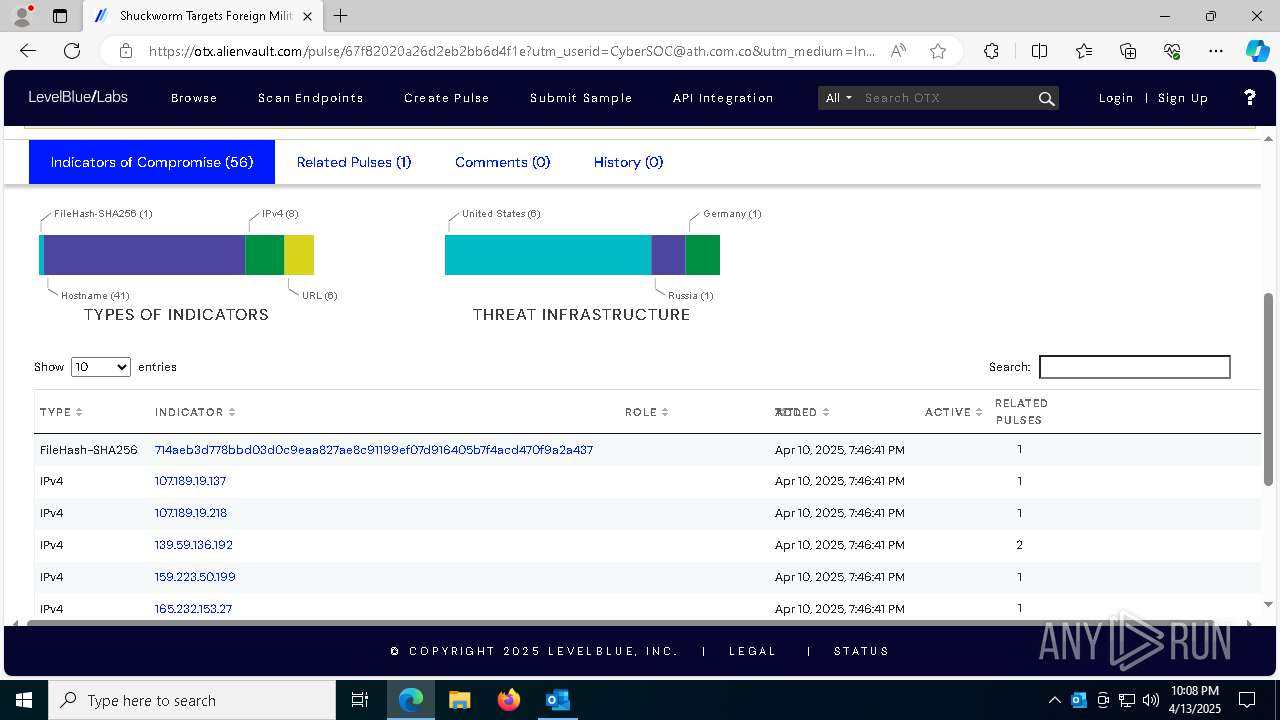Screen dimensions: 1280x720
Task: Open Outlook from taskbar
Action: coord(557,700)
